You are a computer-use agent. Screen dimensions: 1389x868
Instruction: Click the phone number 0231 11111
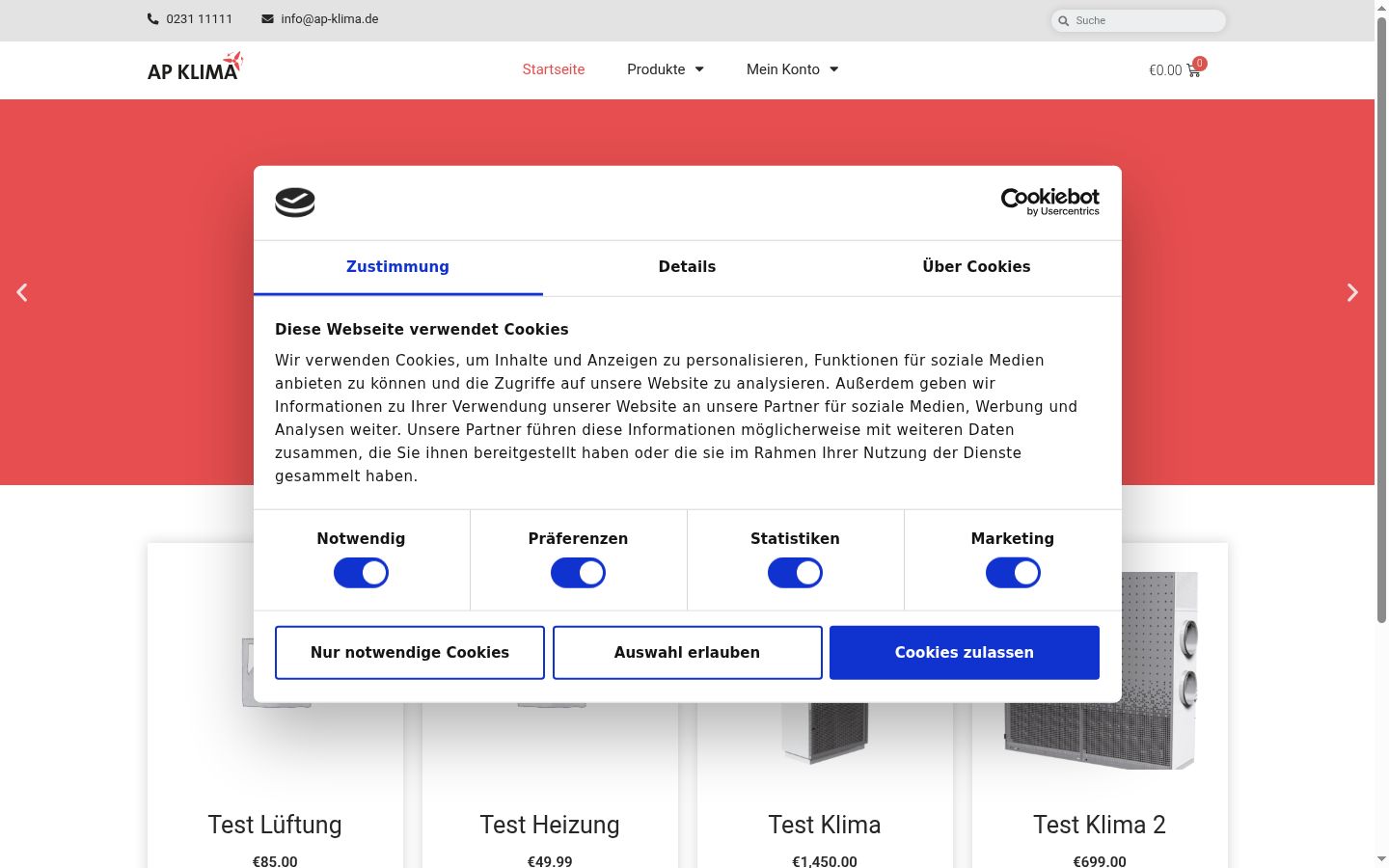click(199, 19)
